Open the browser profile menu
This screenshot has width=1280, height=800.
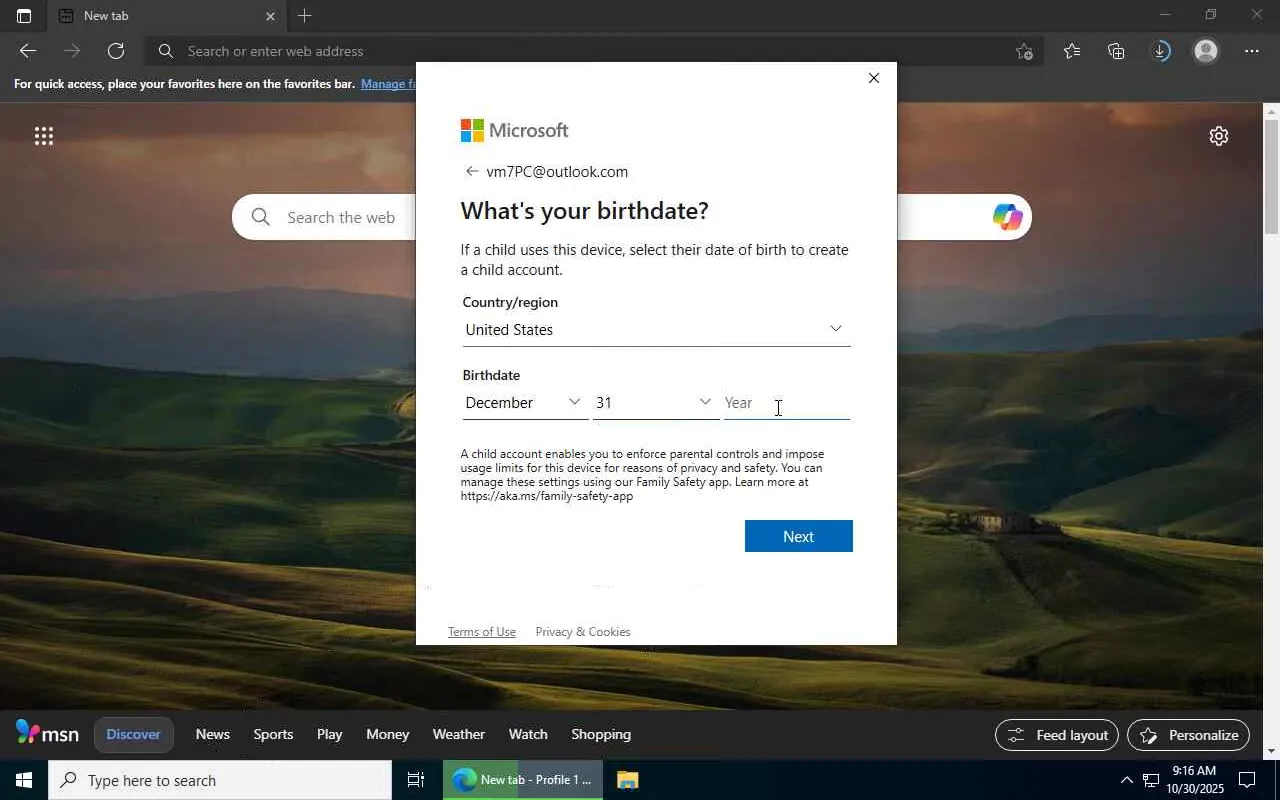point(1206,51)
